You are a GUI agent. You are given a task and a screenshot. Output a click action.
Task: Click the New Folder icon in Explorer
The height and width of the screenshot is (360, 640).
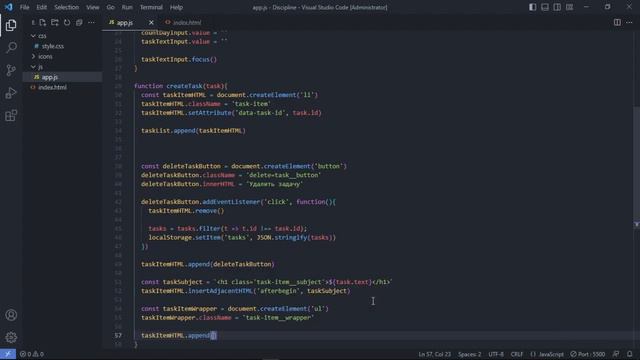point(55,22)
